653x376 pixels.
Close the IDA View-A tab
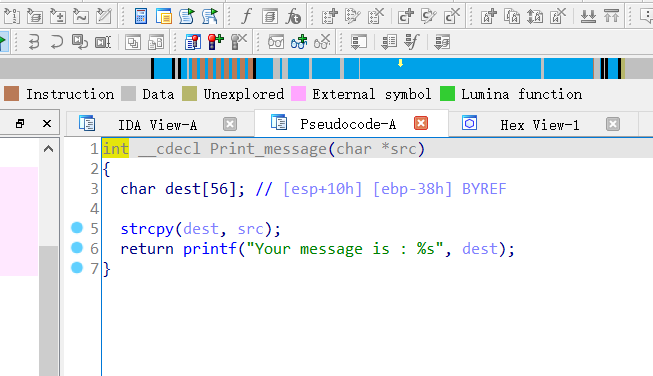click(x=230, y=124)
